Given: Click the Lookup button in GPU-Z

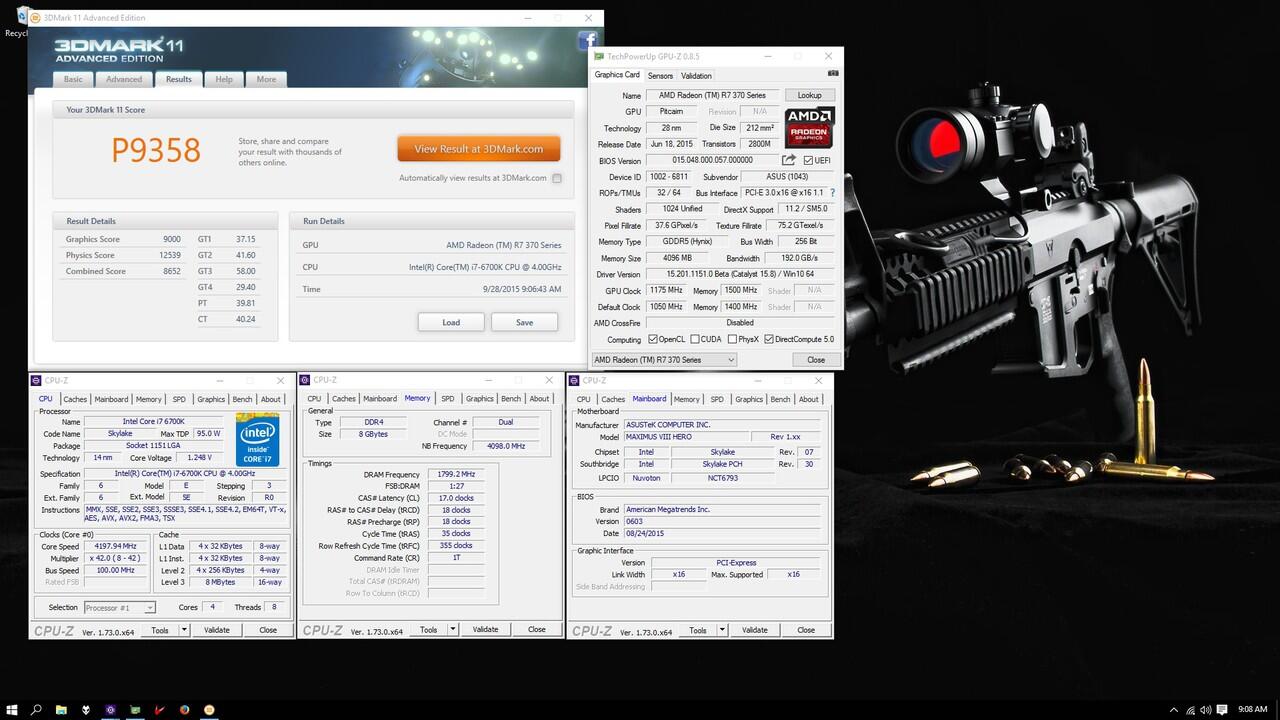Looking at the screenshot, I should point(809,95).
